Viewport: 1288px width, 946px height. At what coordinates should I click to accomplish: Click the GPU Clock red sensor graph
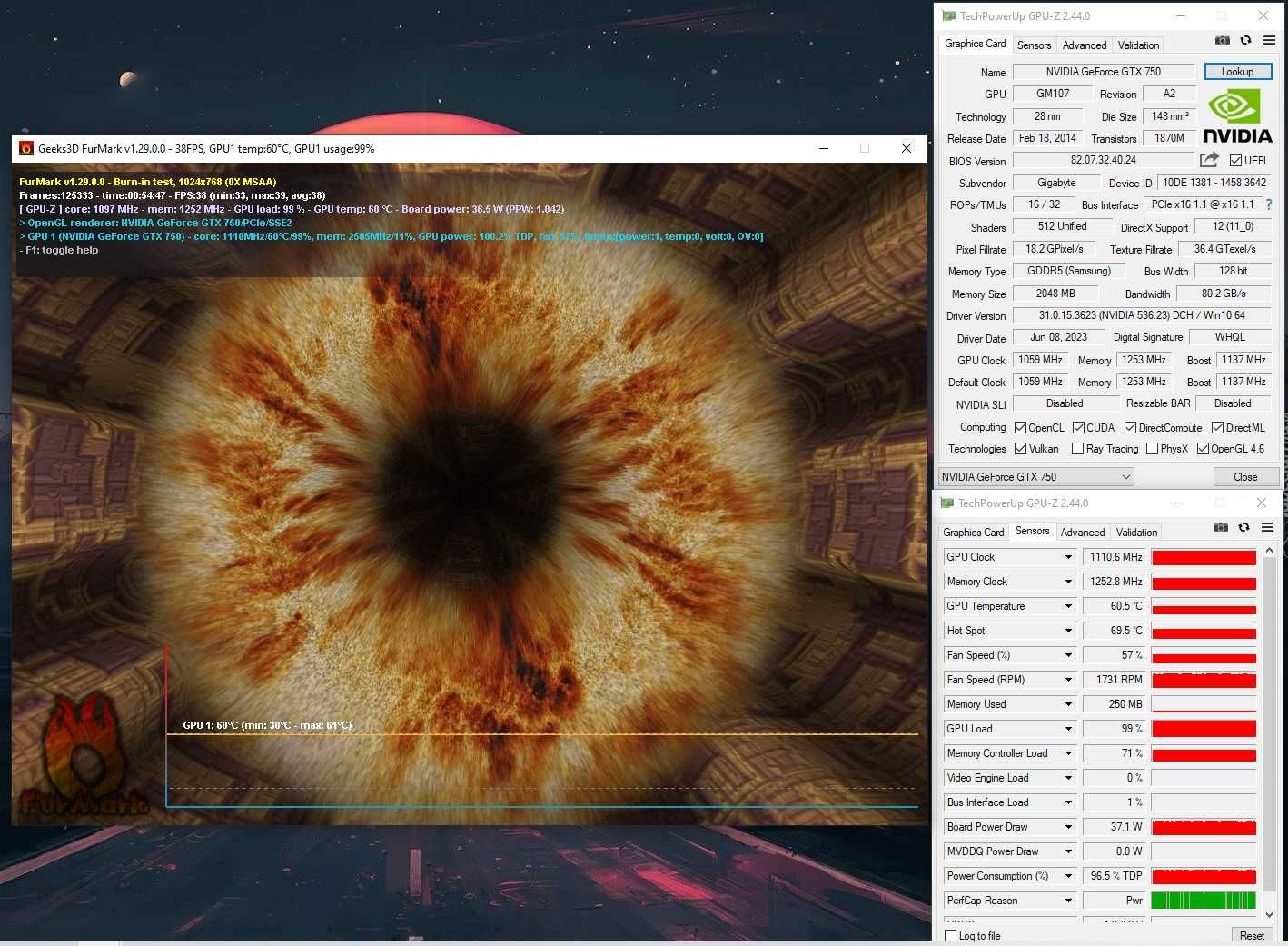point(1204,557)
